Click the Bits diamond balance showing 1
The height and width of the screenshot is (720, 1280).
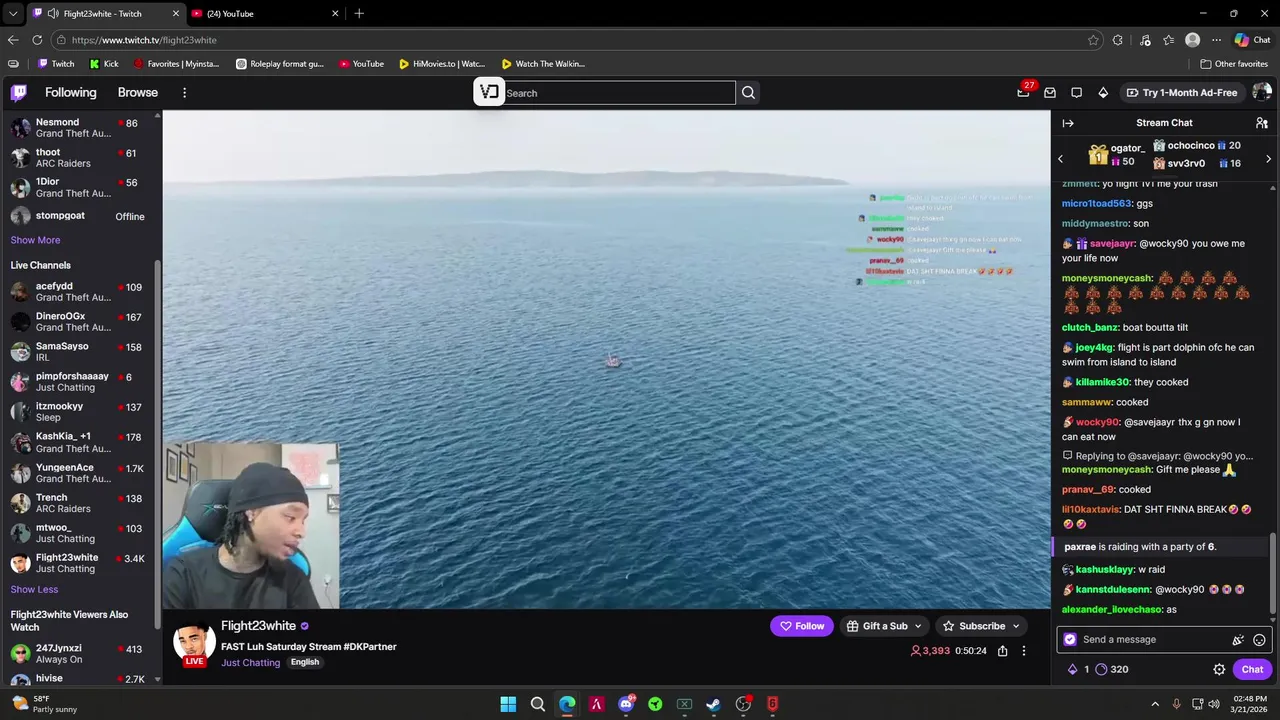[1078, 670]
